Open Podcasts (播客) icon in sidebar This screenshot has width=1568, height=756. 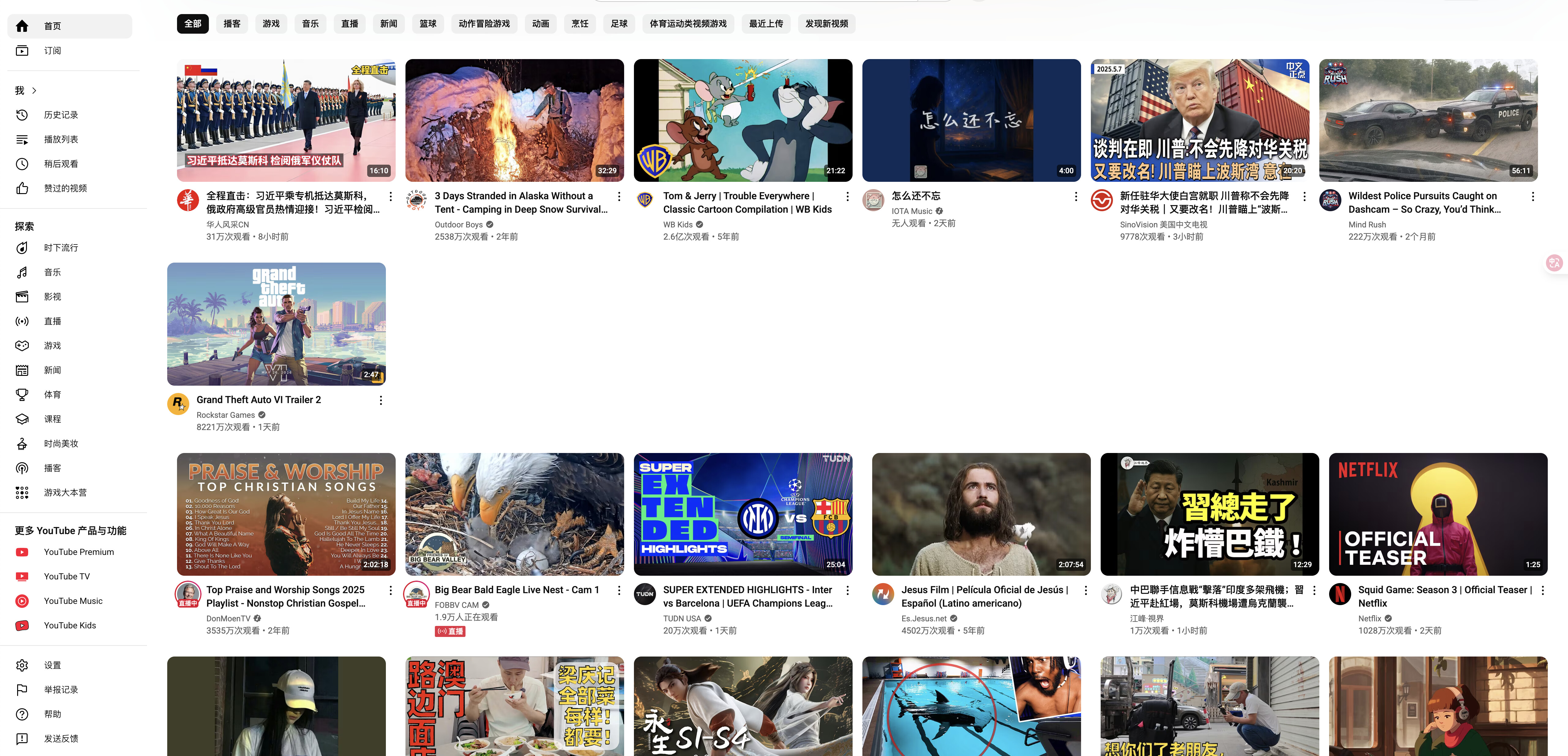(22, 468)
